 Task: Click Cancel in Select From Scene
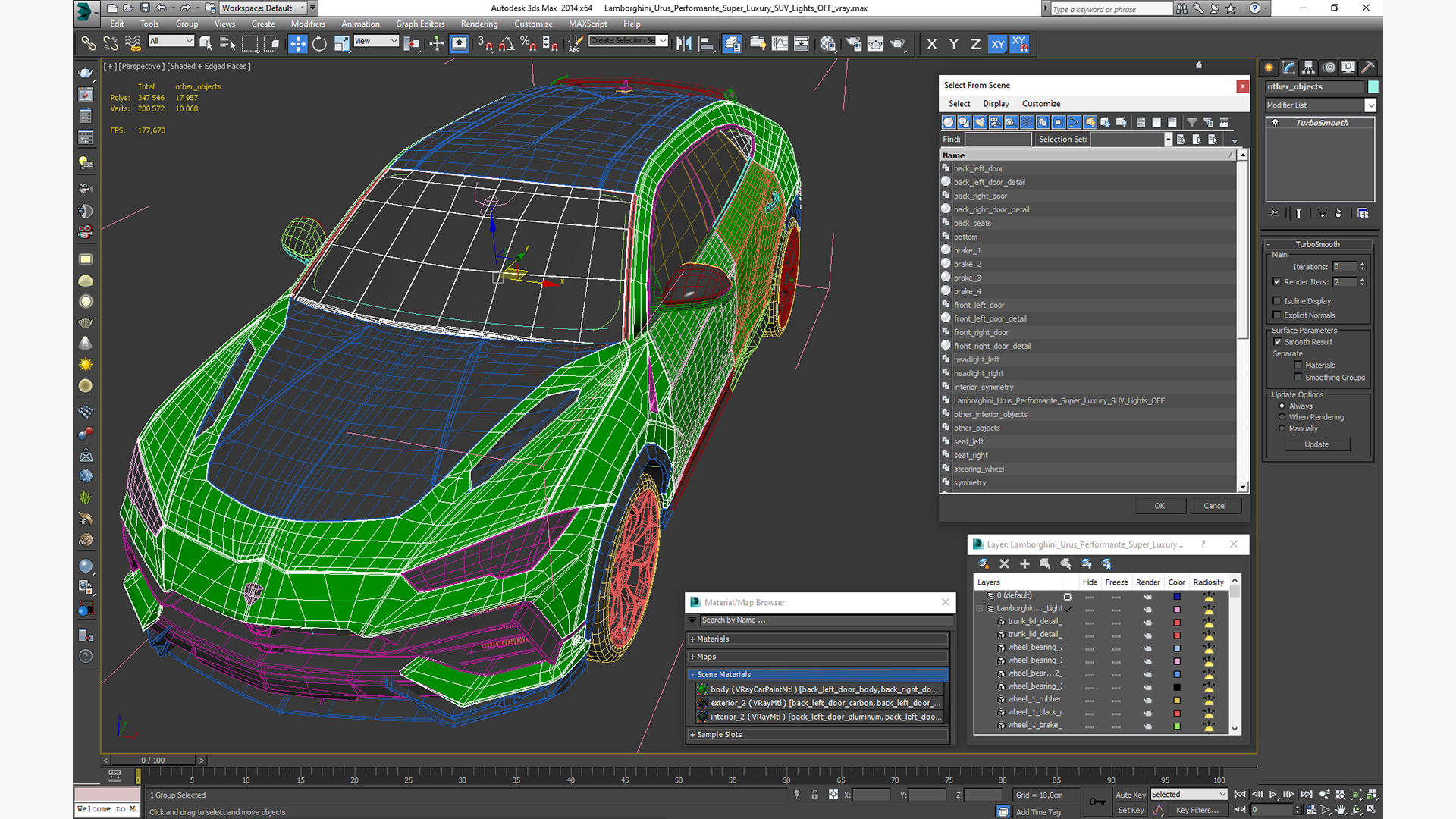click(1215, 506)
